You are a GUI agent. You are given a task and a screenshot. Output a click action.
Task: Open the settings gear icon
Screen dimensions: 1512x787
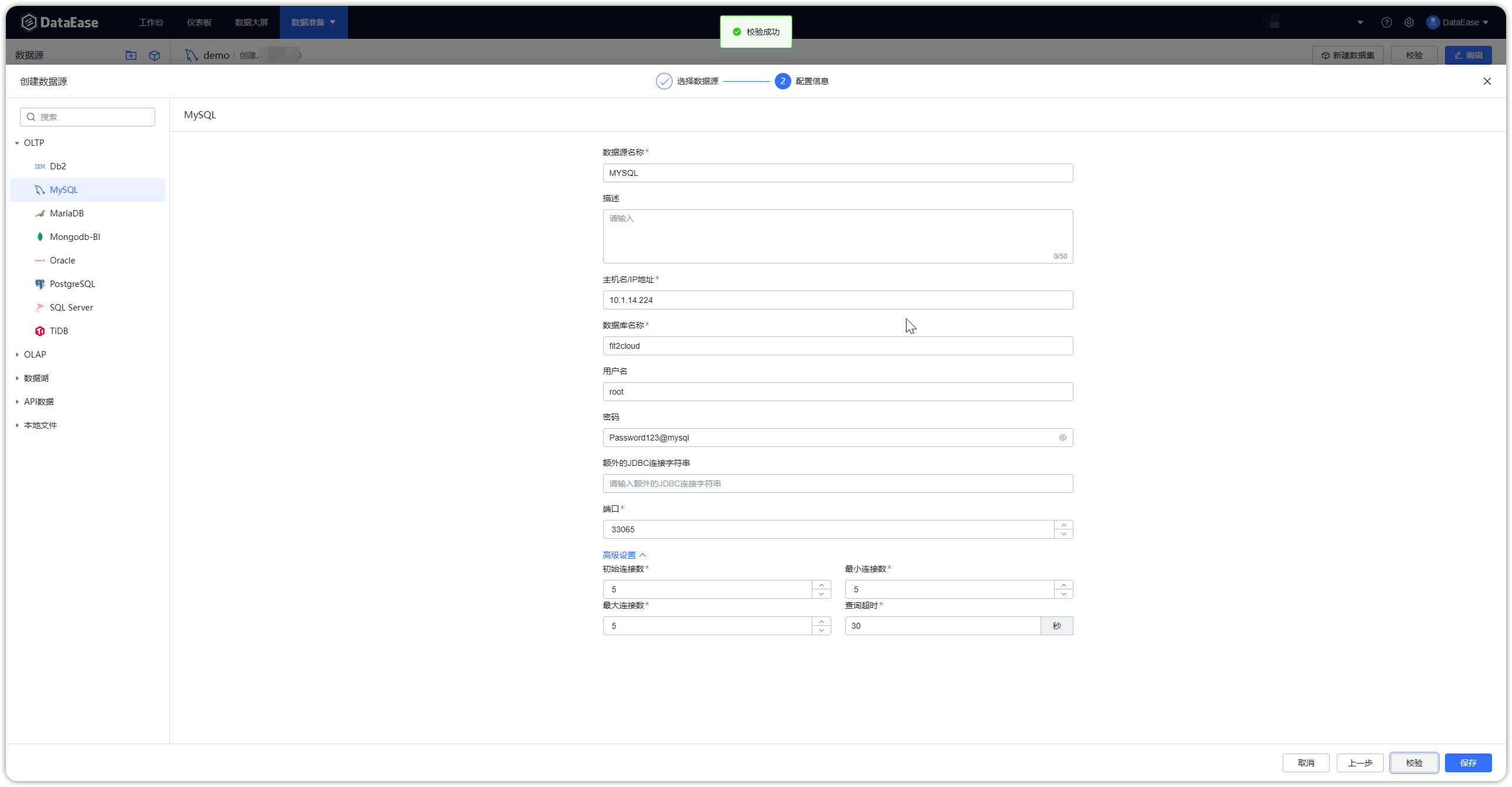tap(1409, 22)
